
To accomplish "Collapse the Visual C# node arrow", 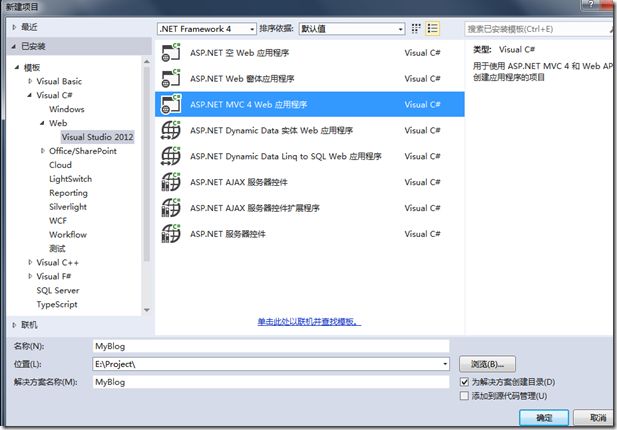I will coord(30,95).
